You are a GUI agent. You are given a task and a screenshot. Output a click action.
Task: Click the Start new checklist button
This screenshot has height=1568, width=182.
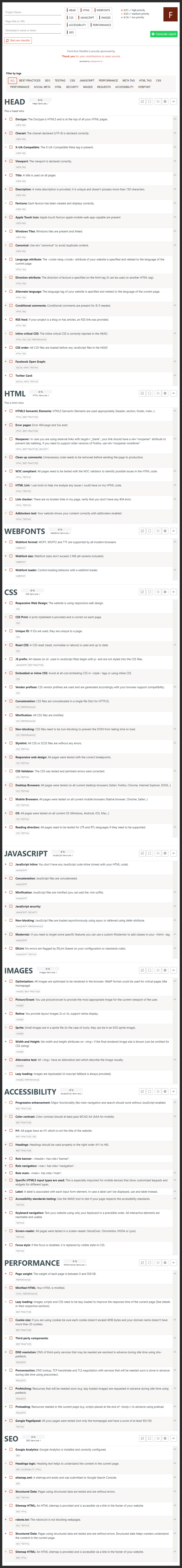click(18, 41)
